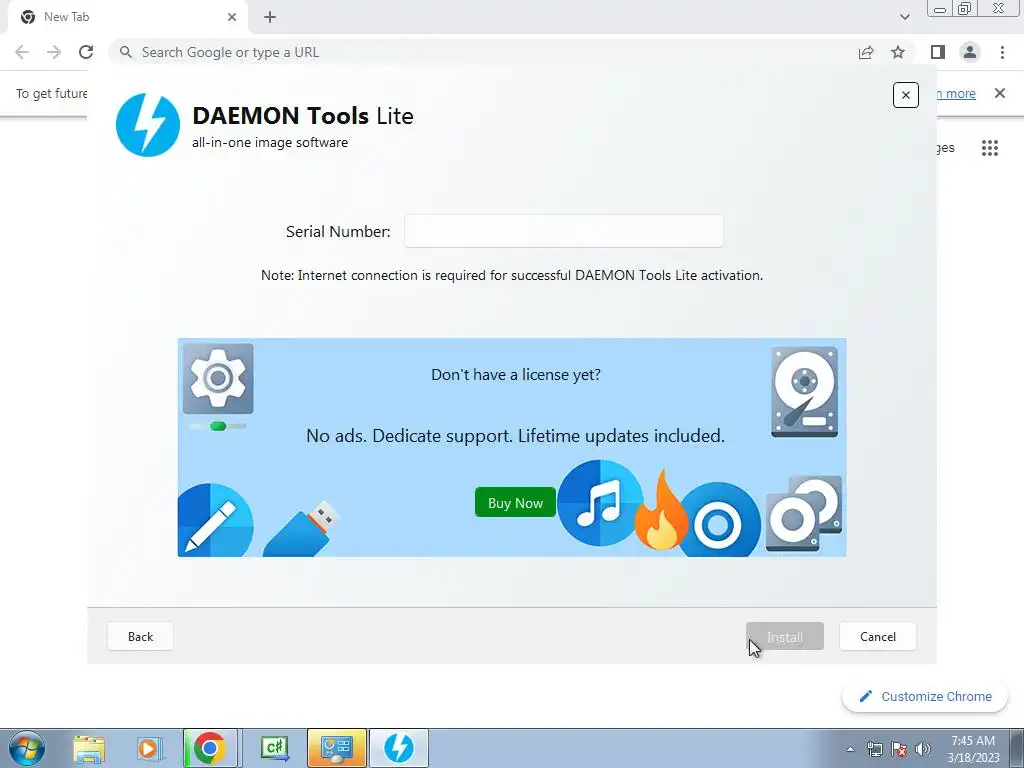Click the pencil edit icon in banner
Image resolution: width=1024 pixels, height=768 pixels.
(214, 520)
